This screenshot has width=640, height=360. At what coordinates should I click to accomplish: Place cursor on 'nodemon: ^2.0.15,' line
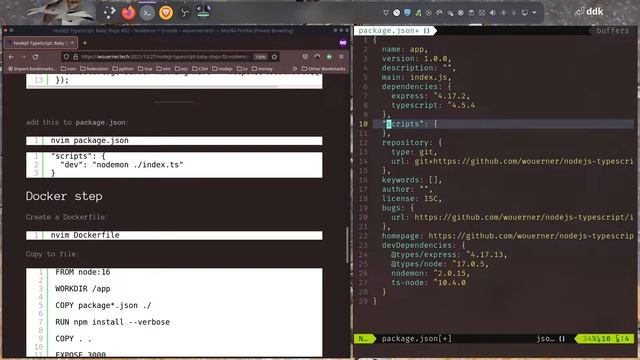(430, 273)
